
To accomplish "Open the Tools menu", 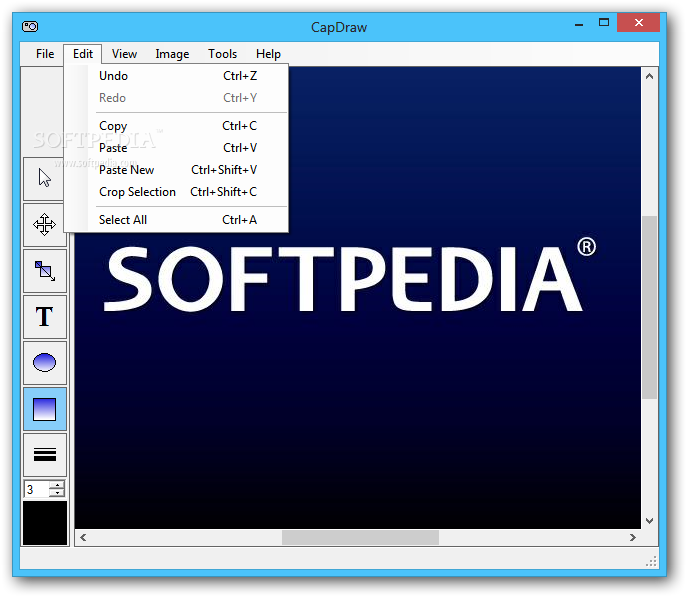I will (x=223, y=54).
